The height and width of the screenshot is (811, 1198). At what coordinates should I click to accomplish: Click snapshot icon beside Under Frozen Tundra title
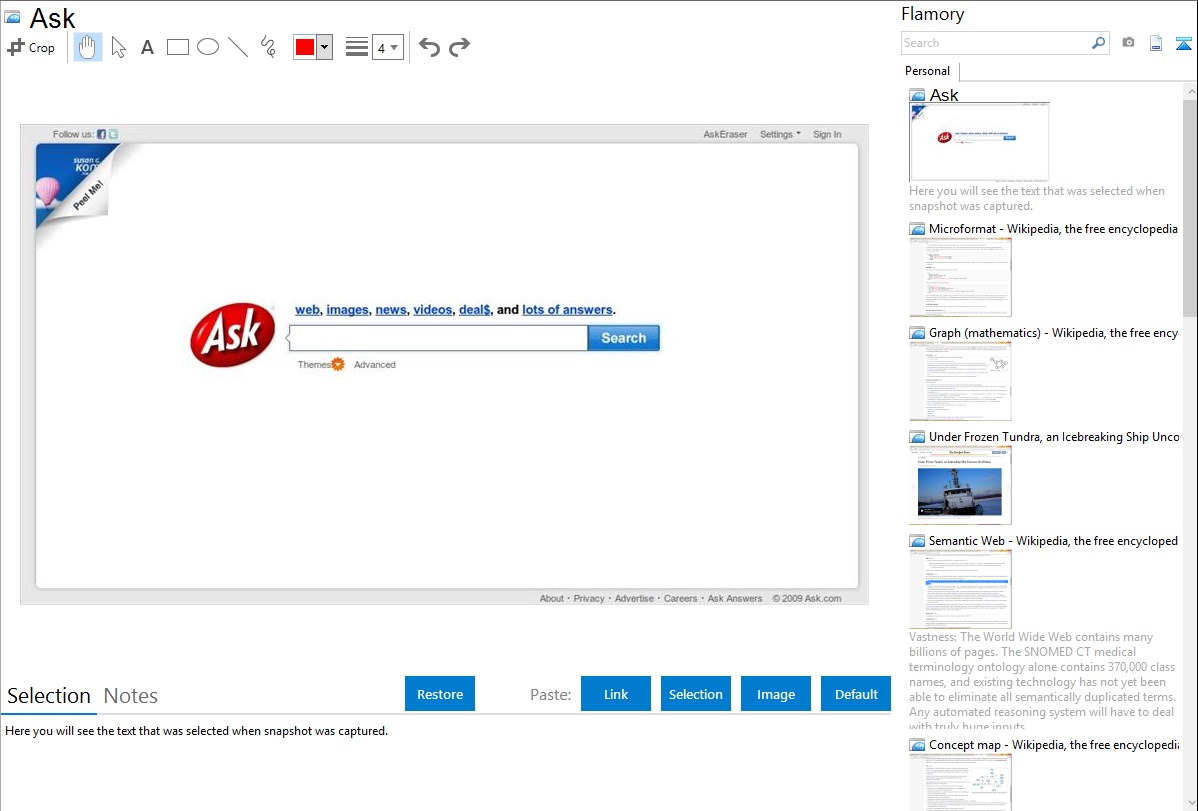(x=917, y=437)
